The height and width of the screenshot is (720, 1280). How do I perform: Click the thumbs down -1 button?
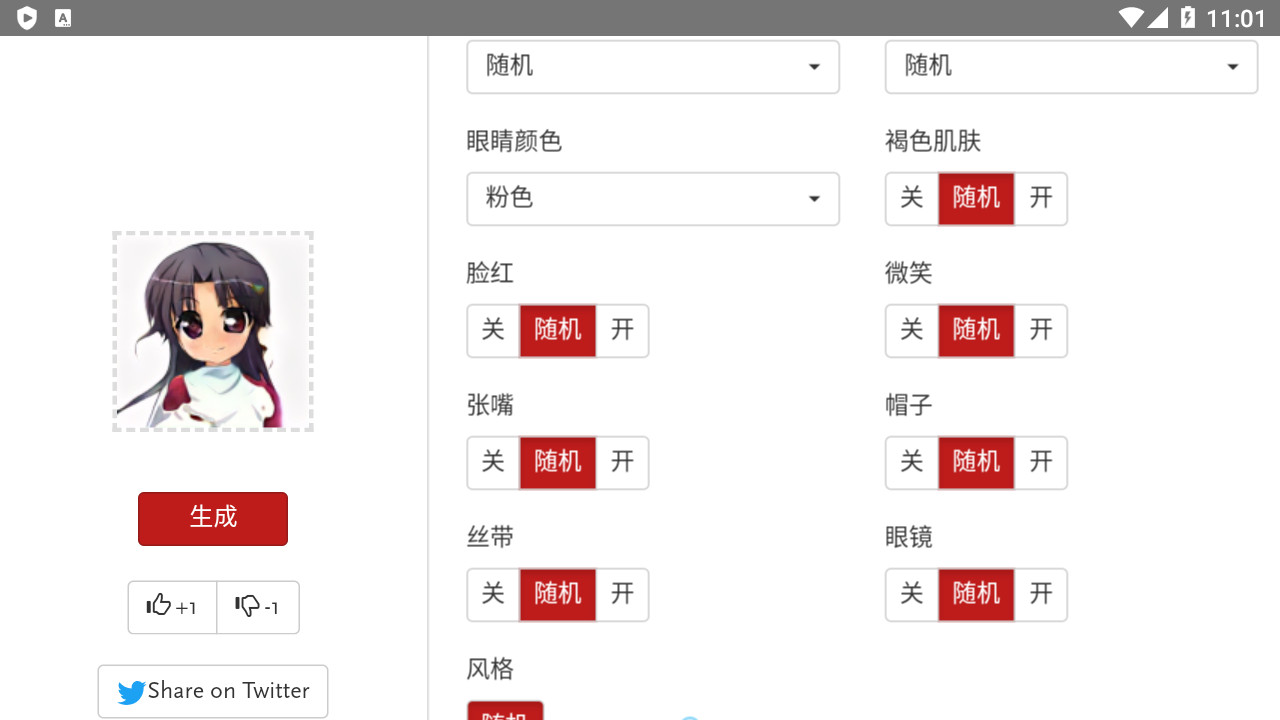pyautogui.click(x=257, y=607)
